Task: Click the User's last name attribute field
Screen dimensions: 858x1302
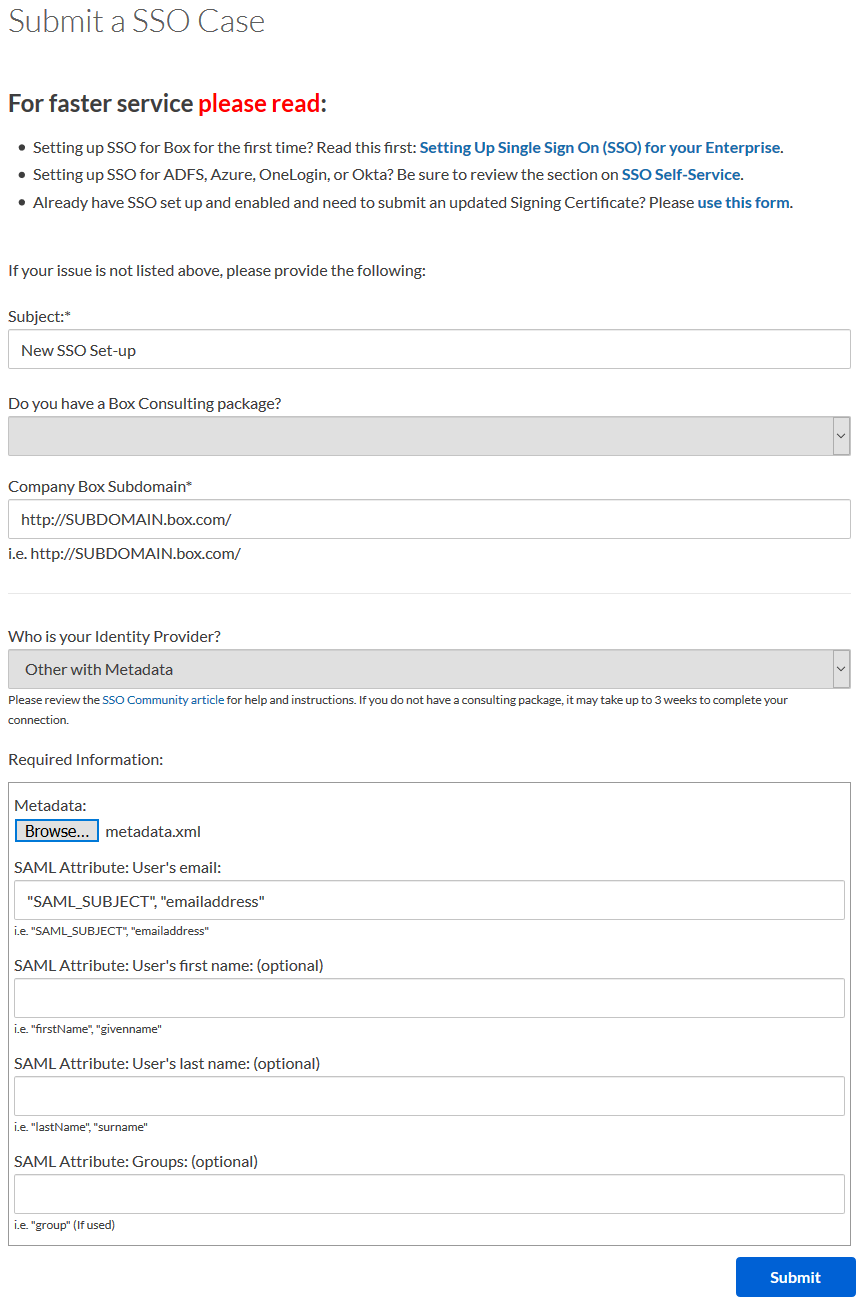Action: (x=429, y=1096)
